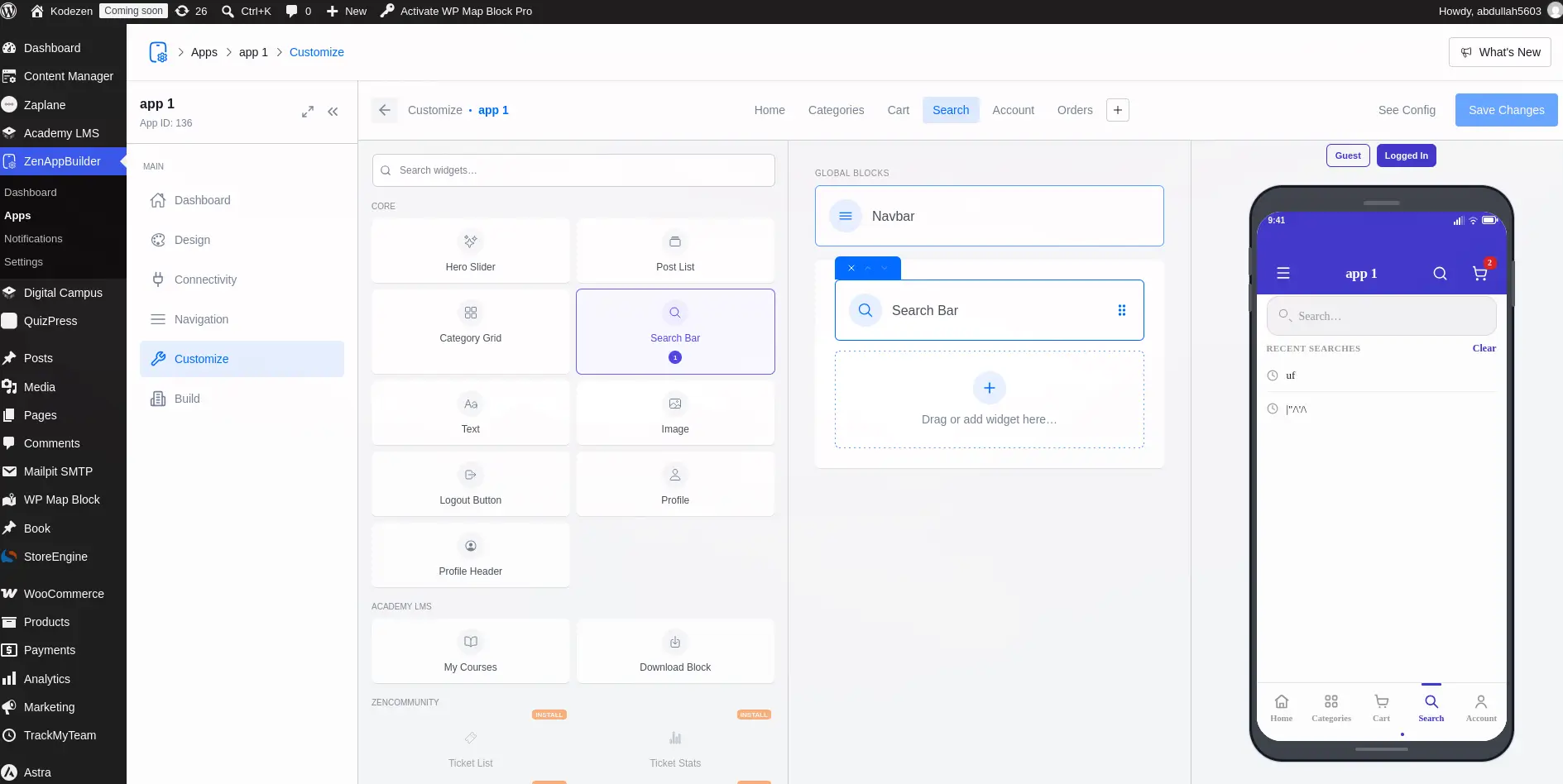Open Build in the app sidebar
This screenshot has height=784, width=1563.
[242, 399]
